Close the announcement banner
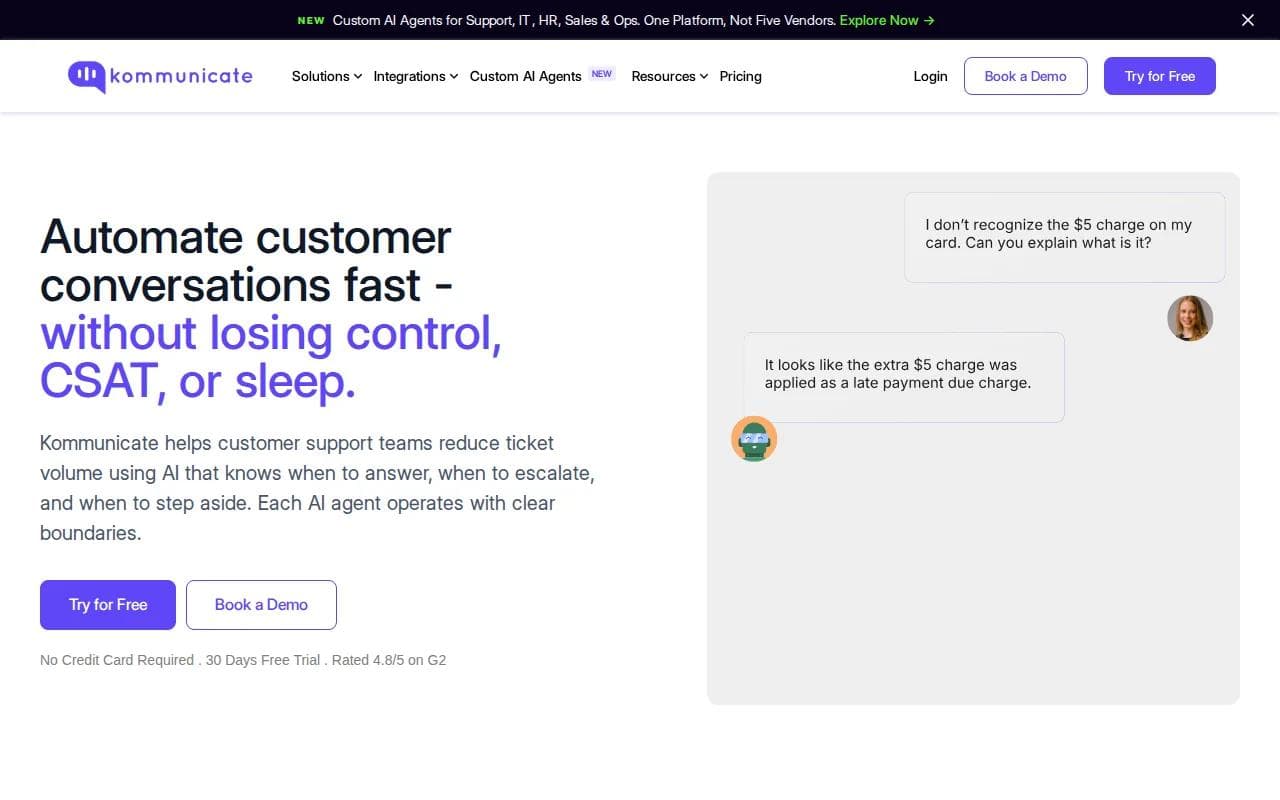1280x800 pixels. click(x=1248, y=20)
